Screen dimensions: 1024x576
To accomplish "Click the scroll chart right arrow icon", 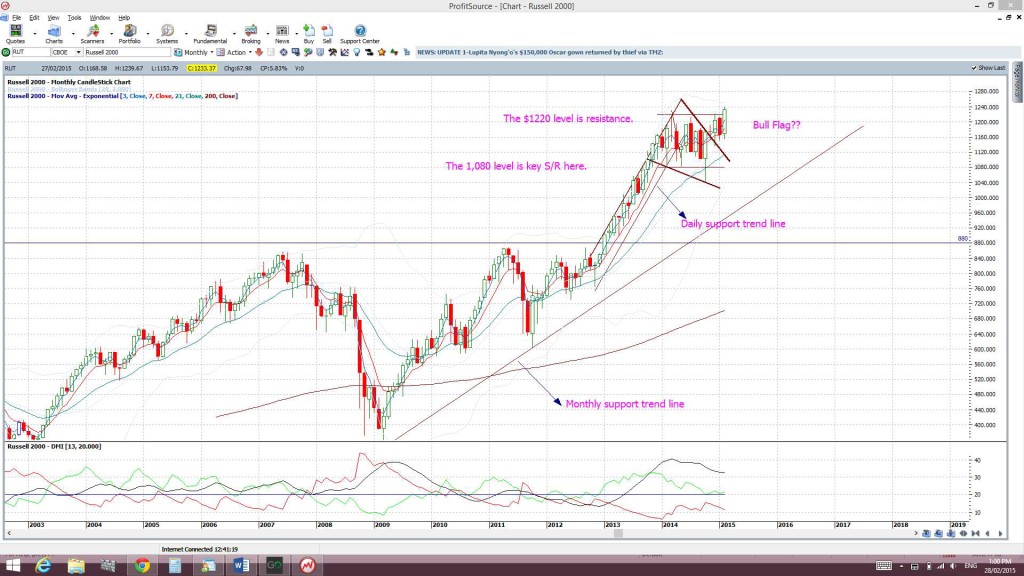I will tap(1000, 534).
